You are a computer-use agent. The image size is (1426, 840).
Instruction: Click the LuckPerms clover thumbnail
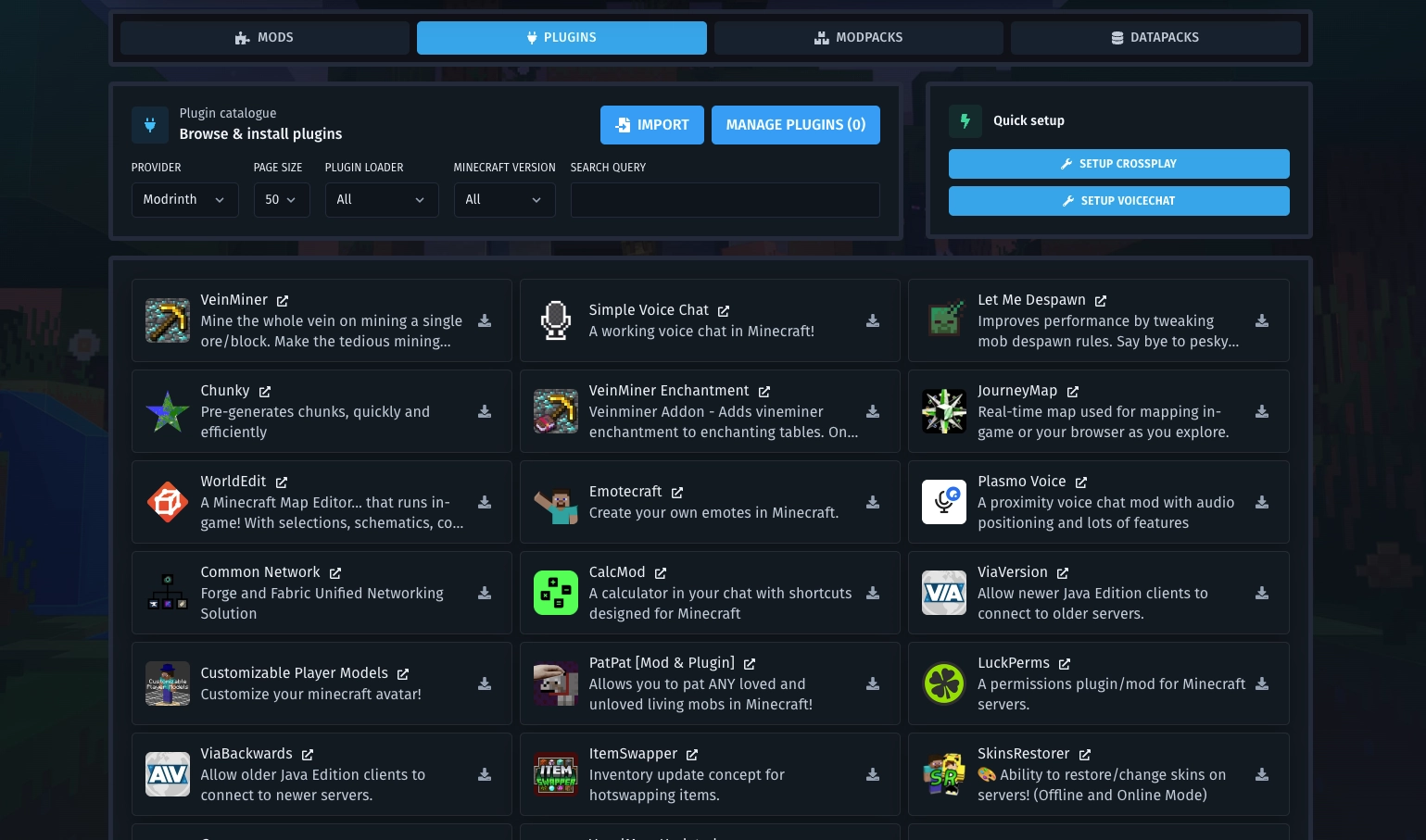(x=944, y=683)
